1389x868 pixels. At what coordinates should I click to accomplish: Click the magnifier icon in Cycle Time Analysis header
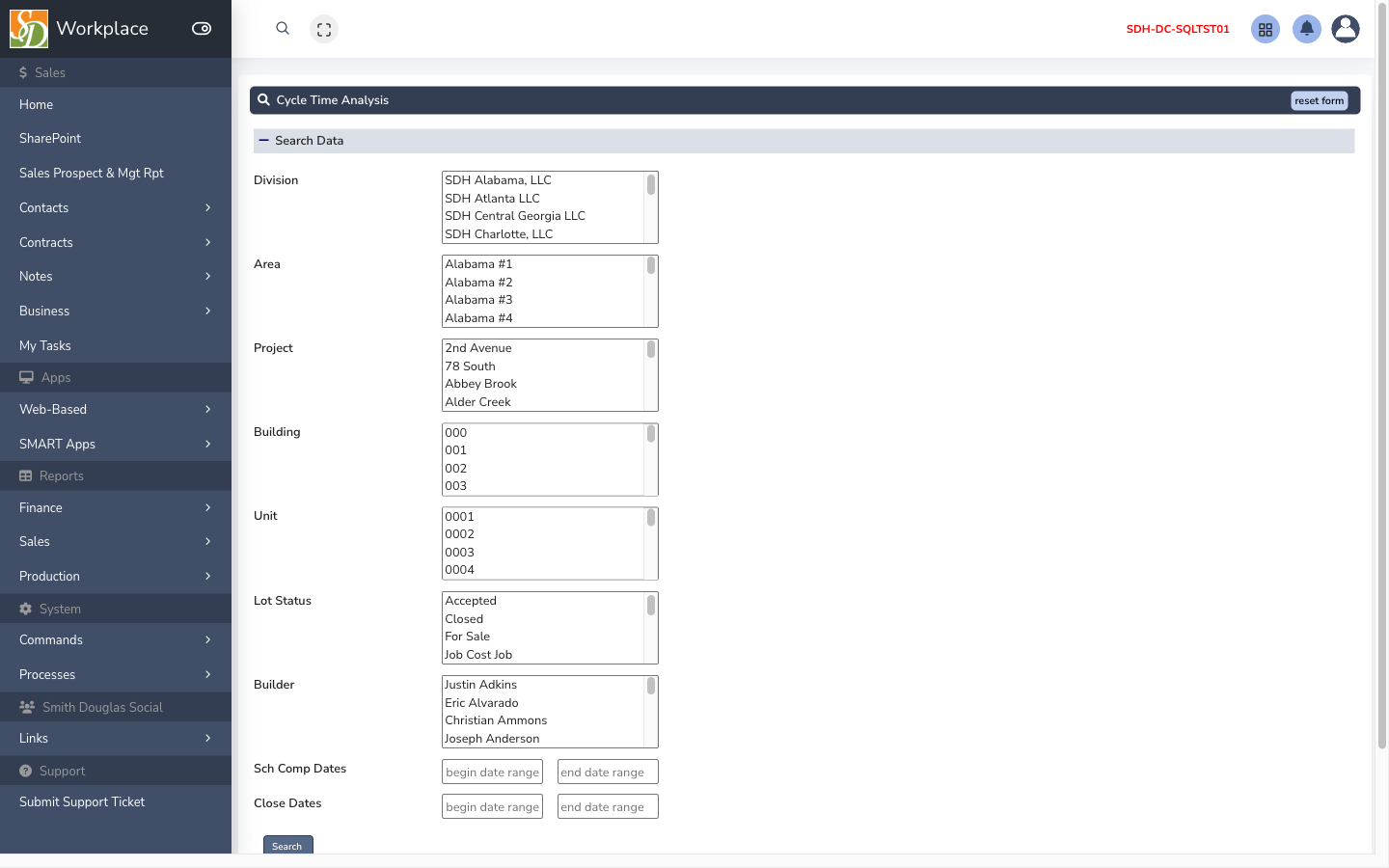(x=263, y=99)
